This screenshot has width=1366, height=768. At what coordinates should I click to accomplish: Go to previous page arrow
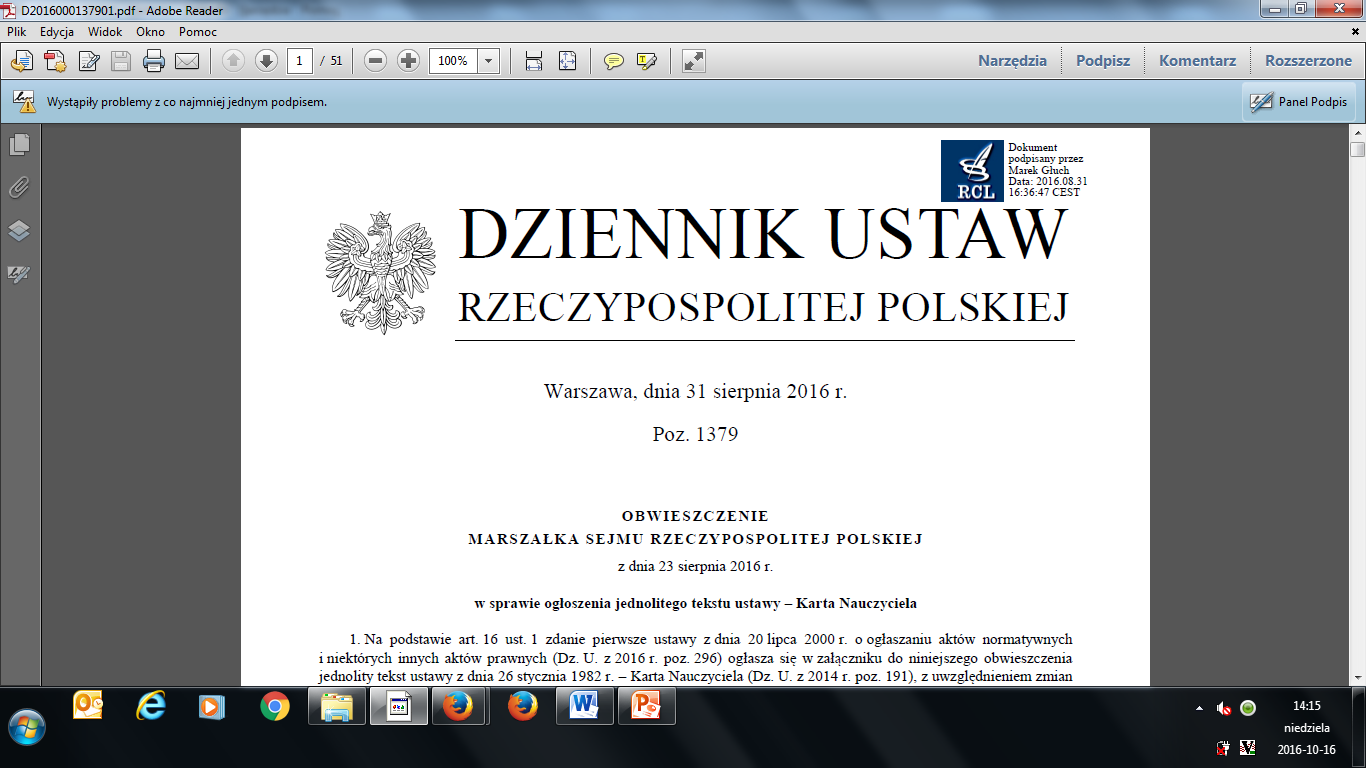tap(233, 61)
